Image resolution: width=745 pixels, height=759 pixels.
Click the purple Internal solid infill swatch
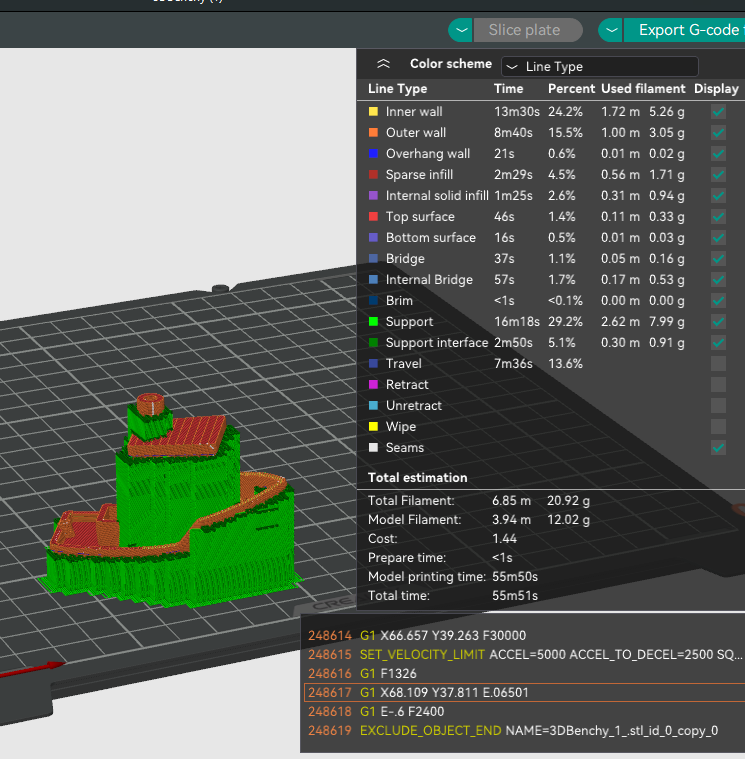click(373, 196)
